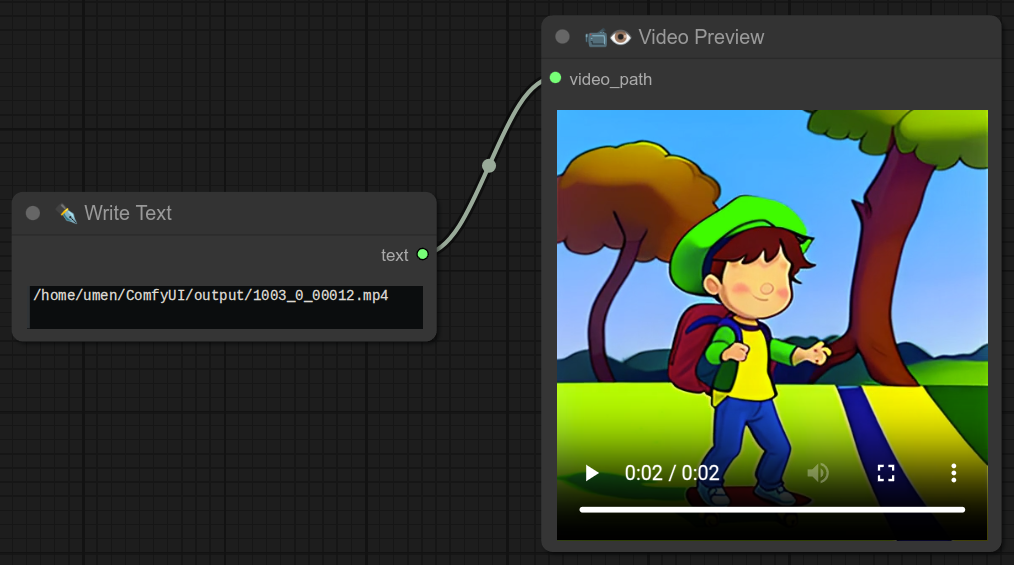Viewport: 1014px width, 565px height.
Task: Click the video progress bar
Action: pos(772,510)
